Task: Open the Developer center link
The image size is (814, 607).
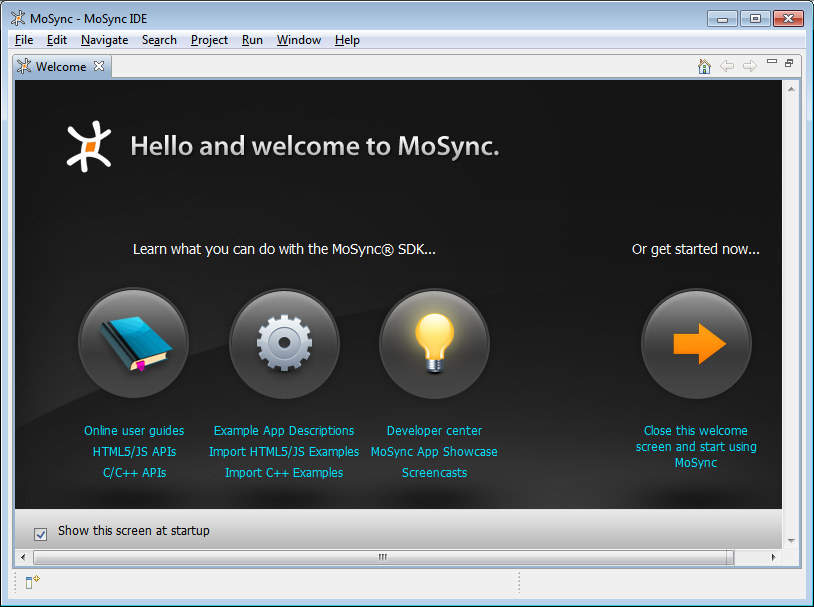Action: pyautogui.click(x=435, y=430)
